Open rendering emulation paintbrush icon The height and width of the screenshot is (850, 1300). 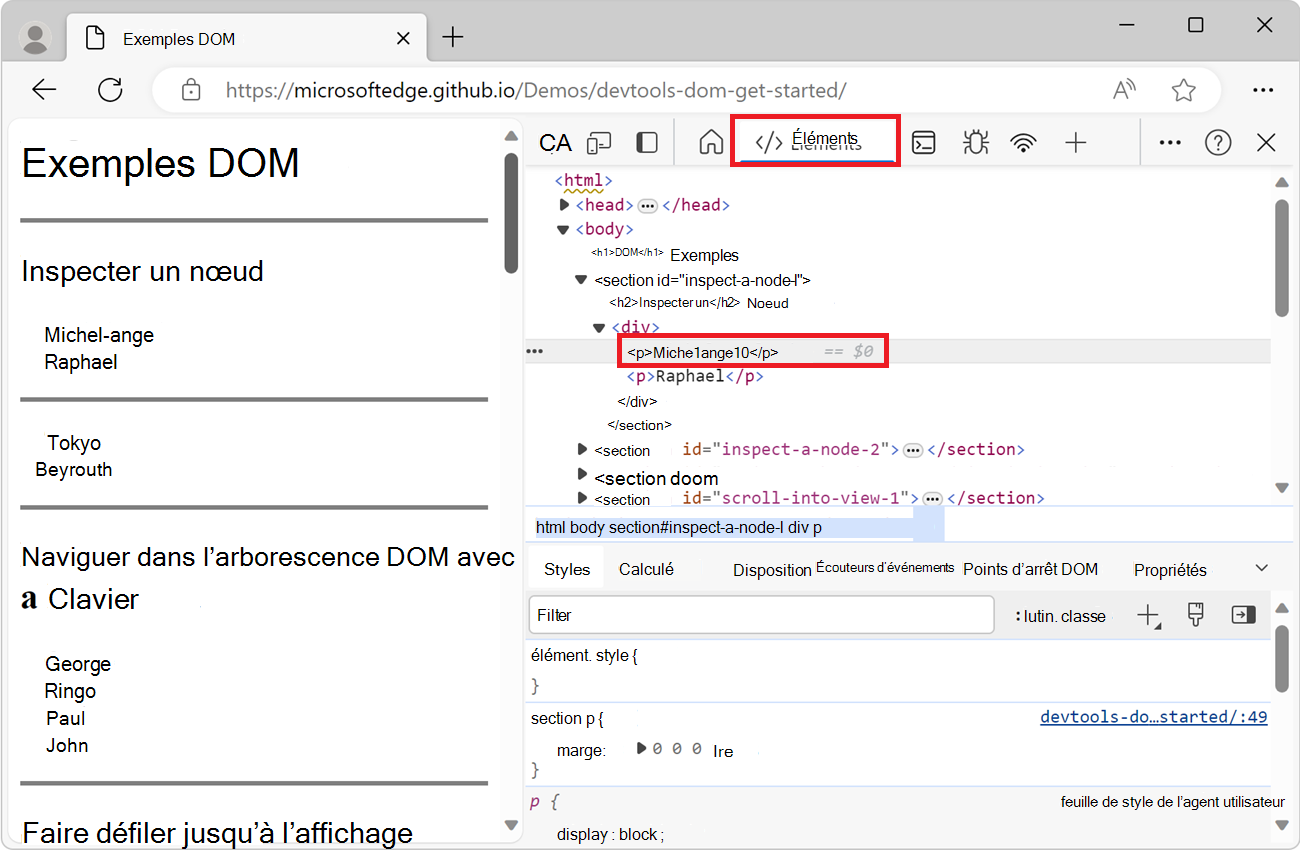(1195, 615)
